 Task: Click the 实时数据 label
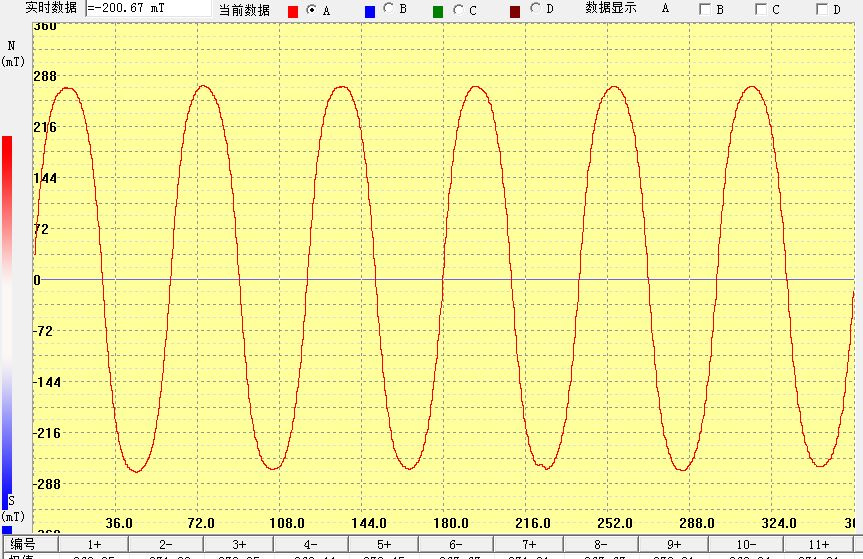pos(51,8)
